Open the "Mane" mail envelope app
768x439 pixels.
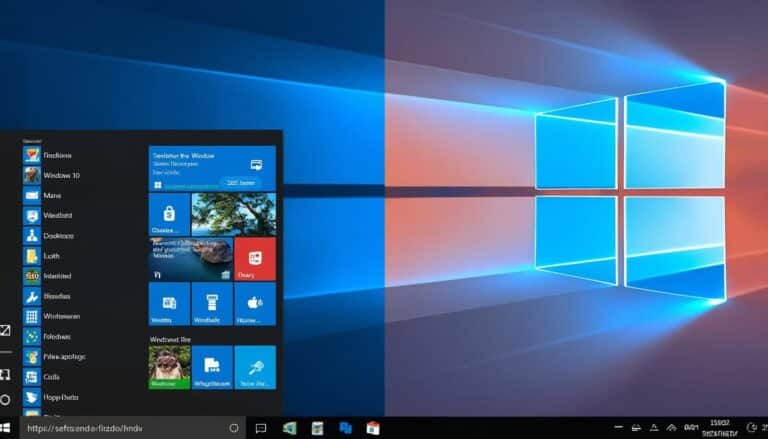point(42,195)
